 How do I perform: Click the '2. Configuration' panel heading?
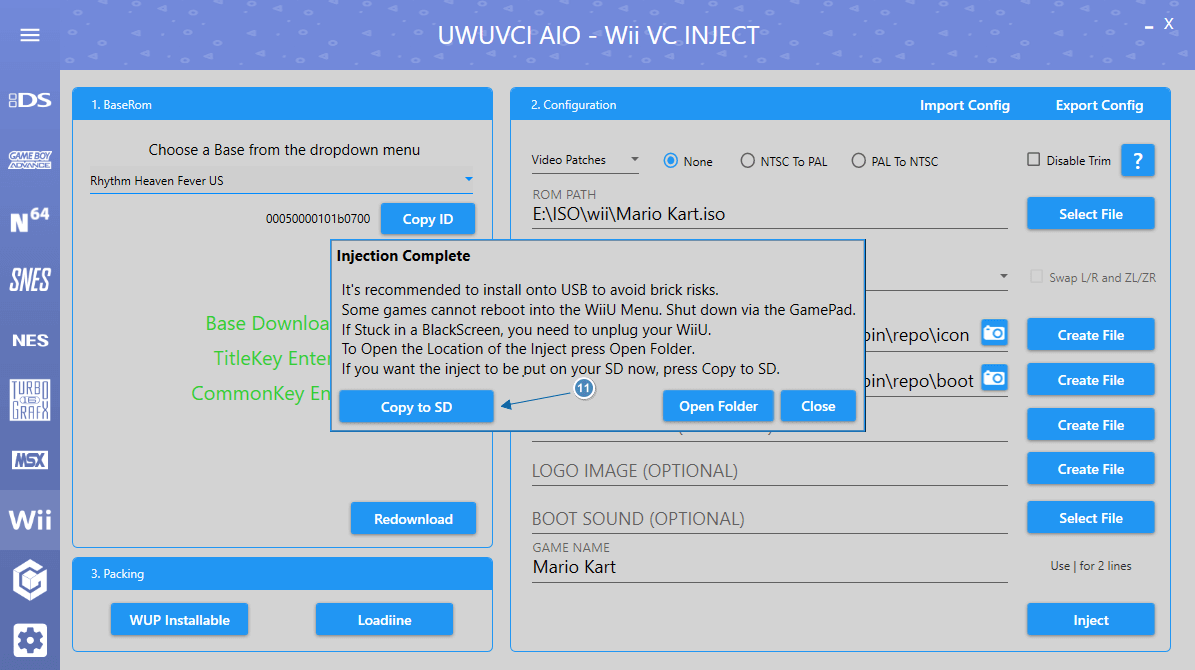(574, 105)
